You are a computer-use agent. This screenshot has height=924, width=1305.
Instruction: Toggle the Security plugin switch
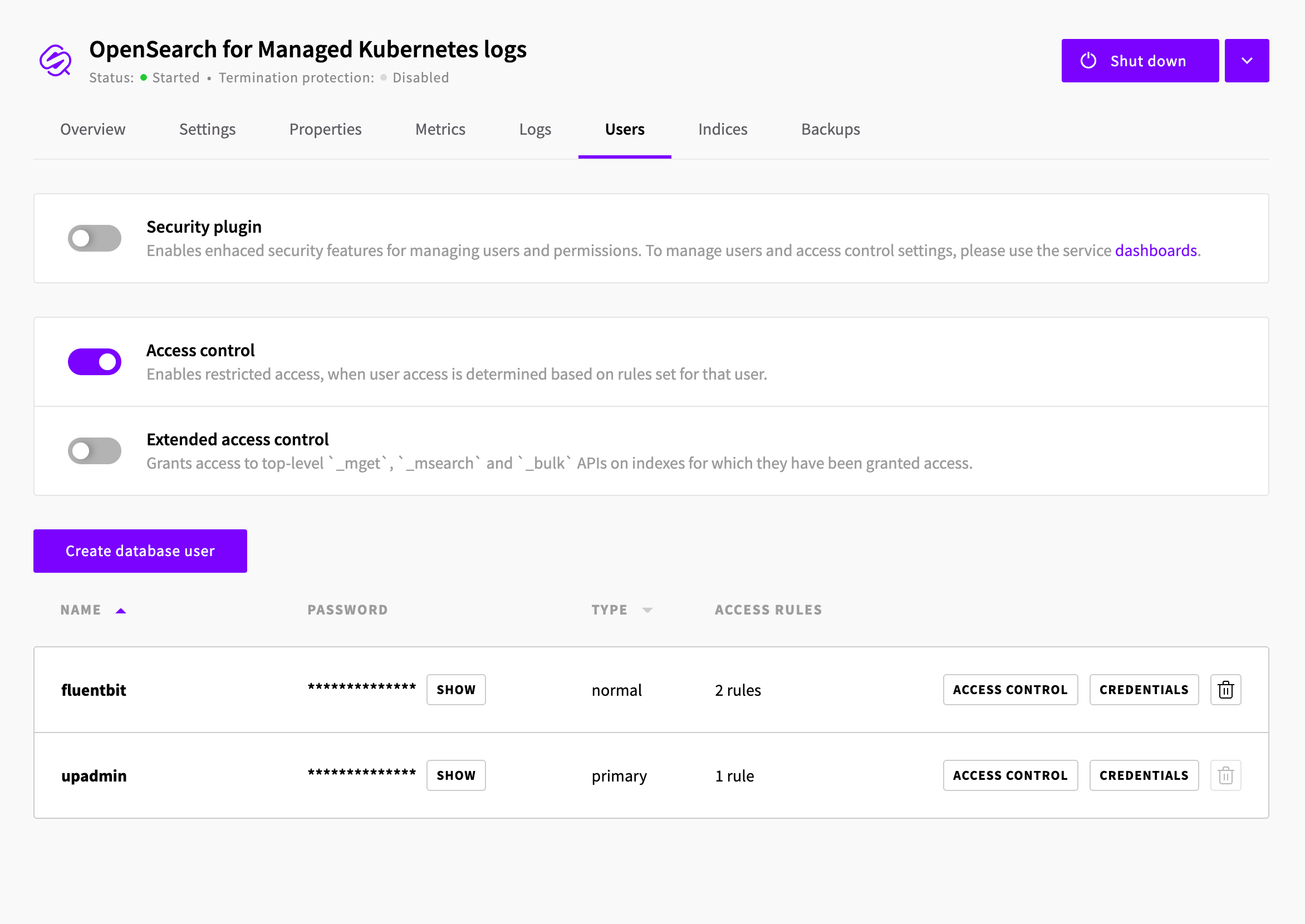[x=95, y=238]
